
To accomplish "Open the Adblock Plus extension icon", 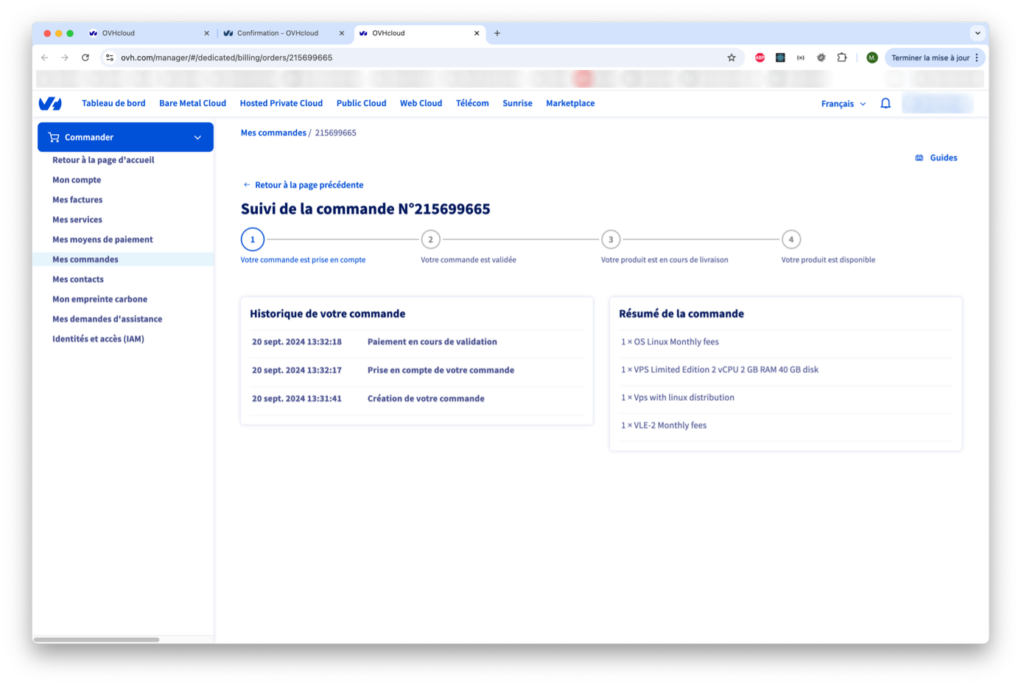I will [760, 57].
